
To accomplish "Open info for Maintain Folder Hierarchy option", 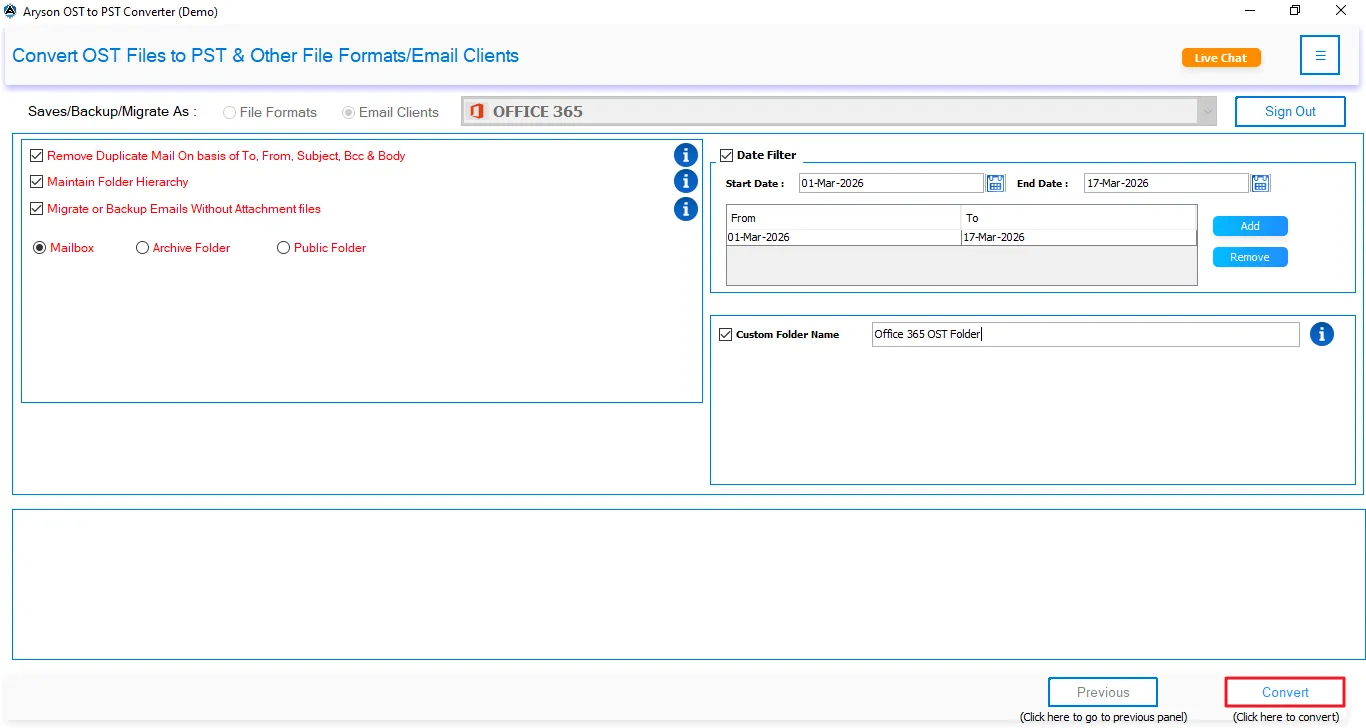I will (x=685, y=181).
